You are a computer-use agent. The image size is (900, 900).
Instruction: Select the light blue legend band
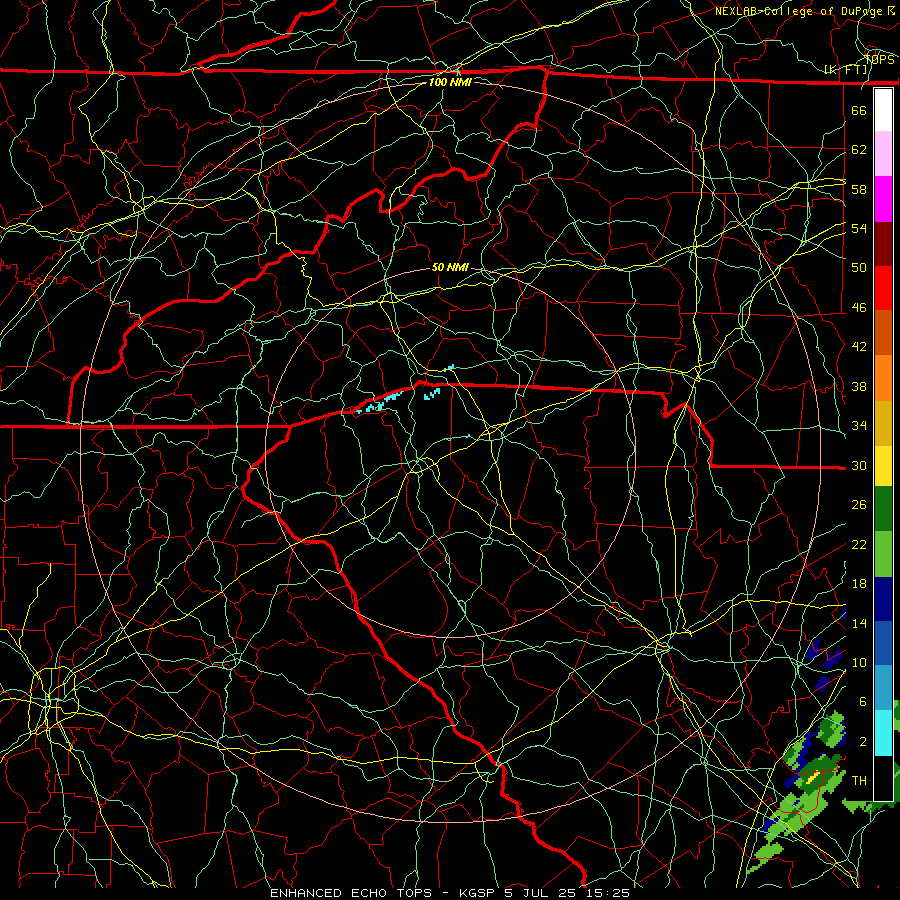coord(883,688)
